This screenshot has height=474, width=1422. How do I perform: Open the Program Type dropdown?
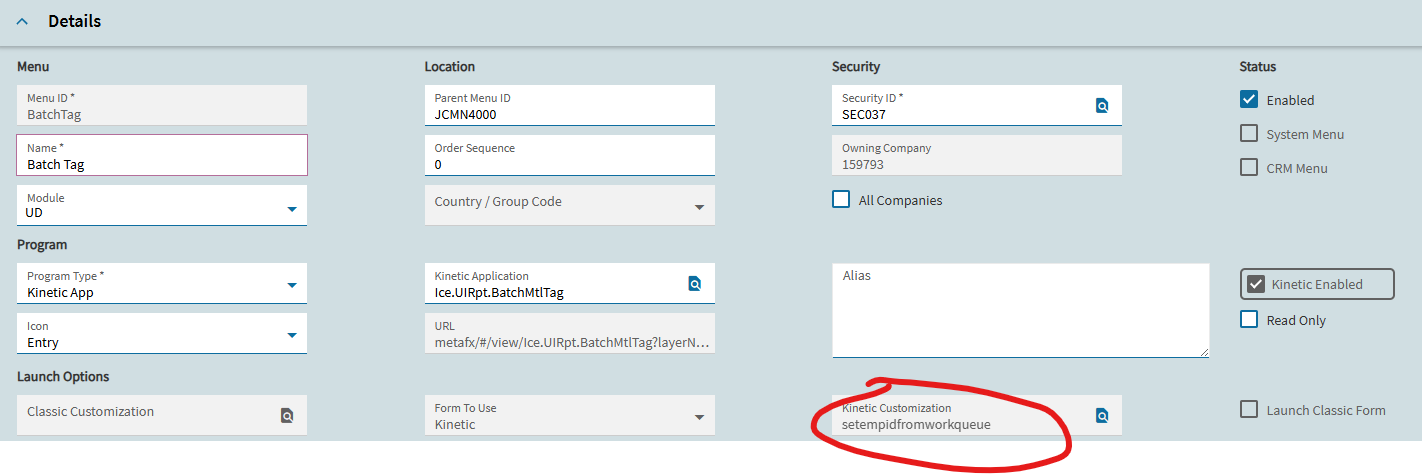point(292,285)
